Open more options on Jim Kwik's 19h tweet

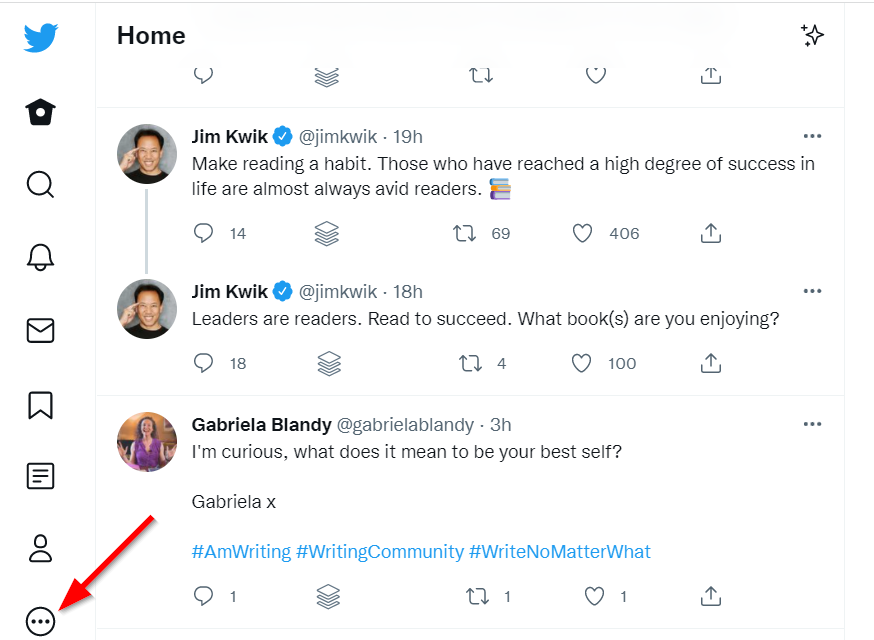(x=812, y=136)
